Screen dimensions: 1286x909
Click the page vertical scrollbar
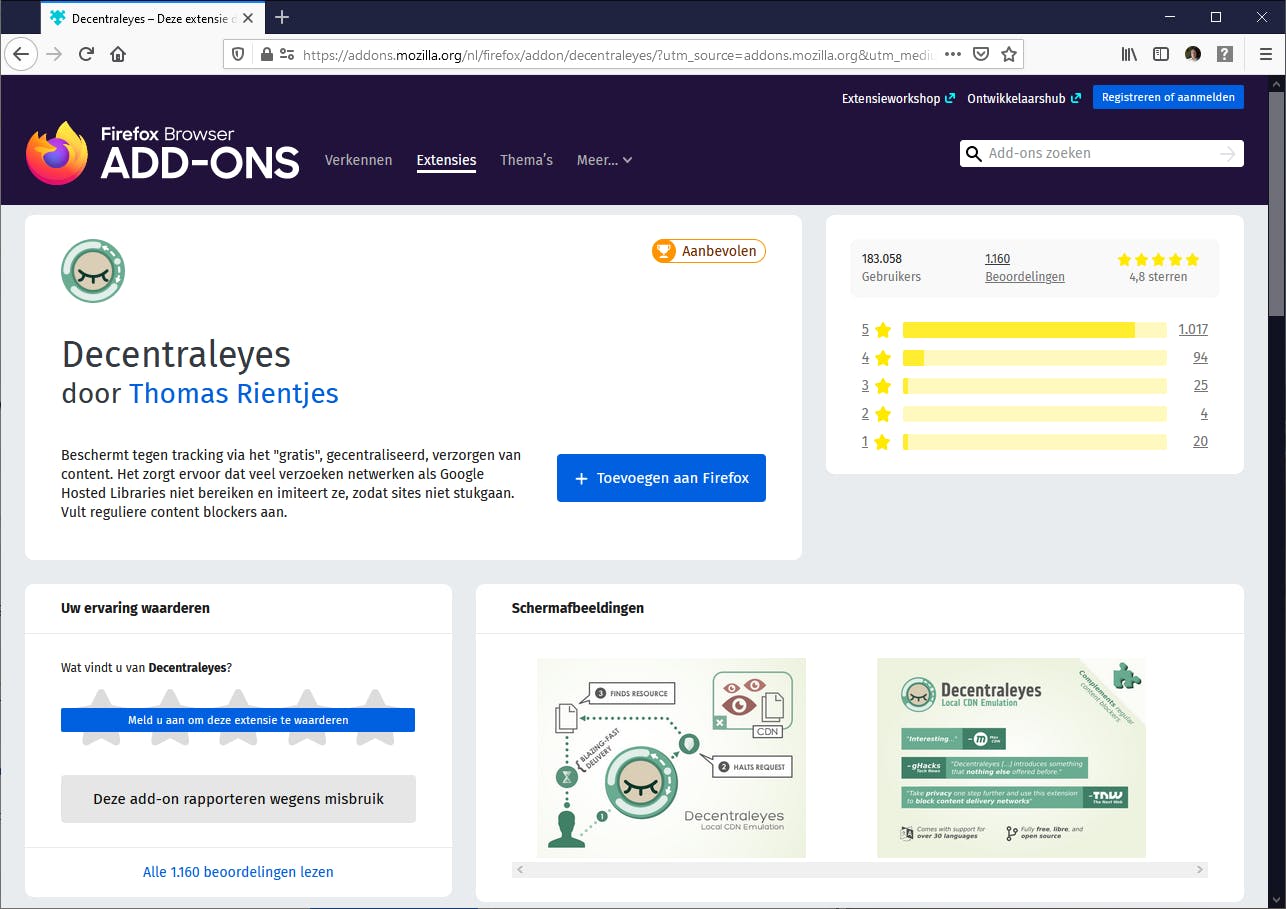[1276, 205]
